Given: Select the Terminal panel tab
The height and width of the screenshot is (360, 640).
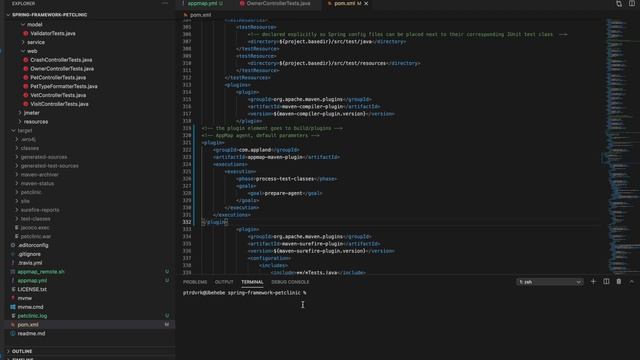Looking at the screenshot, I should click(x=252, y=282).
